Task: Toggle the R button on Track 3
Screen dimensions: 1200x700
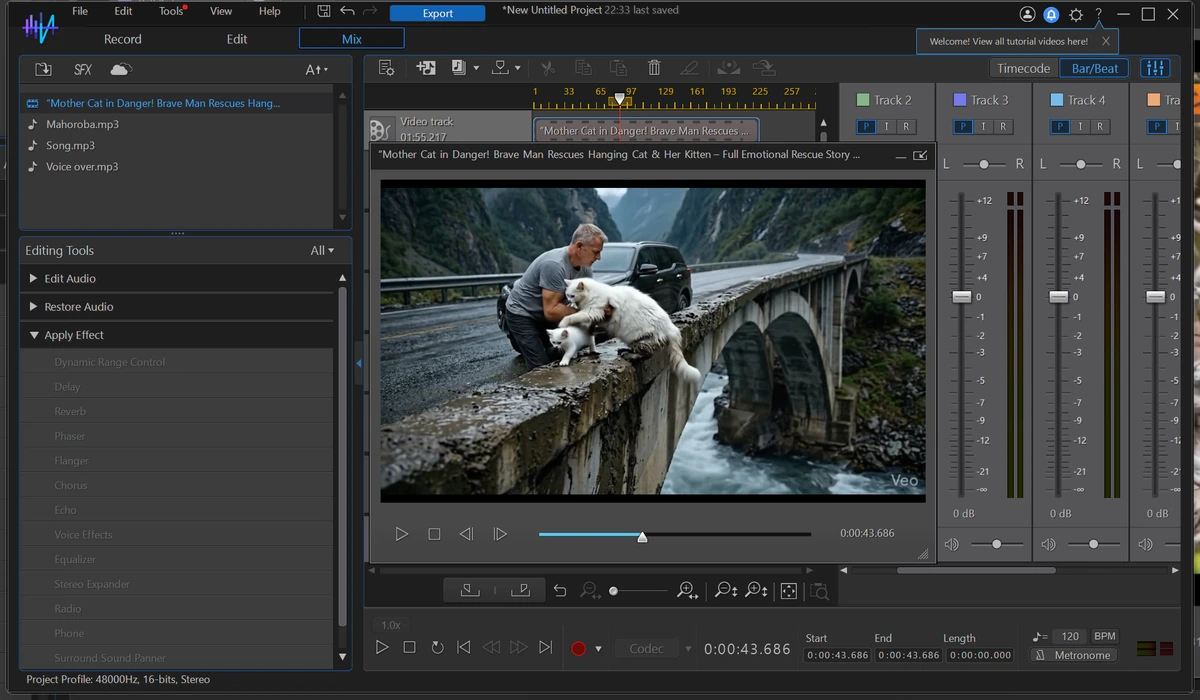Action: point(1002,127)
